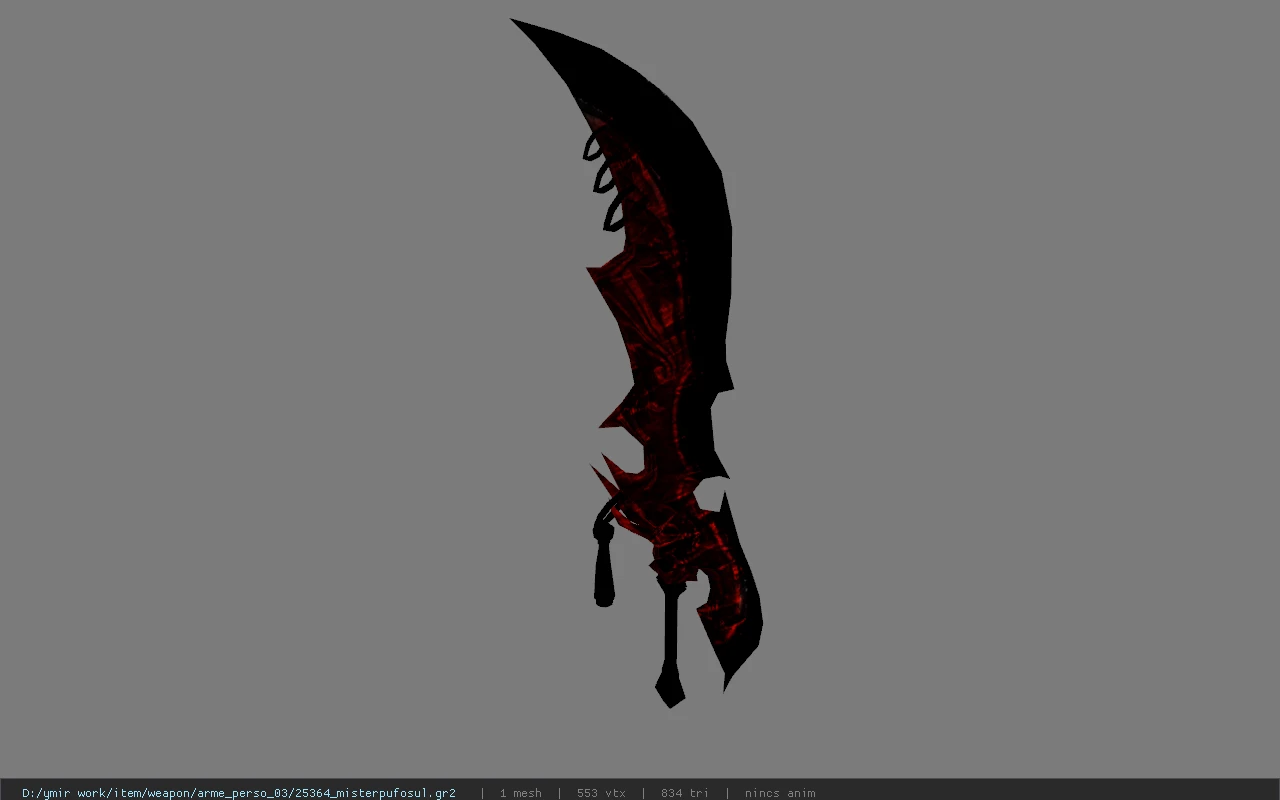
Task: Click the diamond-shaped pommel at the sword's bottom
Action: click(x=670, y=687)
